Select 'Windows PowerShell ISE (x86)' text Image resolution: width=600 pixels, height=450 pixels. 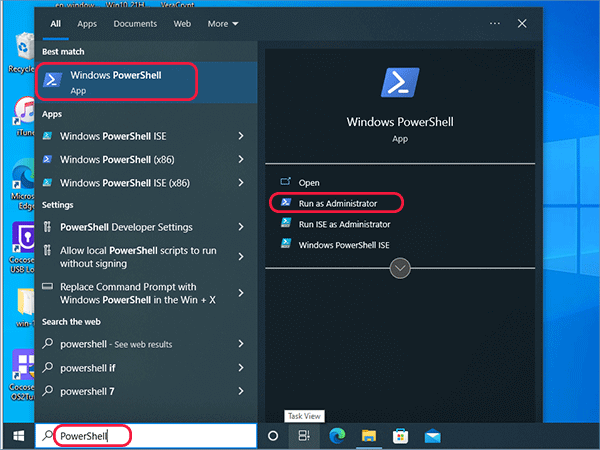coord(125,183)
